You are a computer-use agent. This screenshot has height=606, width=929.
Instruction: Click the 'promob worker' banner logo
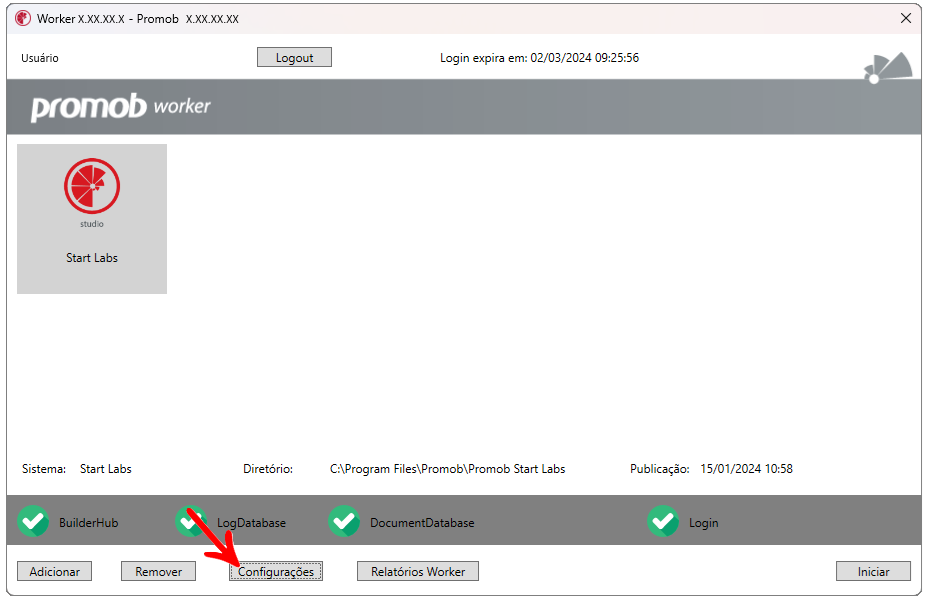pyautogui.click(x=120, y=107)
